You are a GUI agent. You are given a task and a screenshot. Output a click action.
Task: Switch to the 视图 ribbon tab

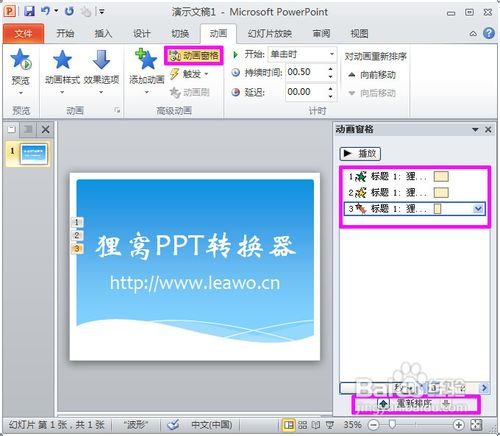359,33
